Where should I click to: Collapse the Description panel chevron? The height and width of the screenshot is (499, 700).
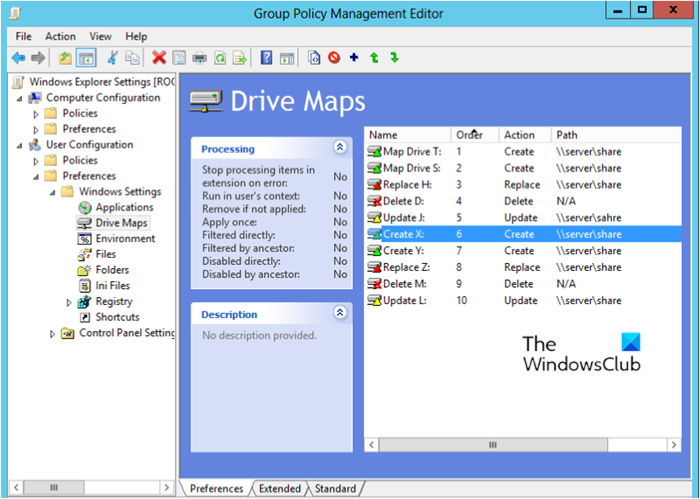(x=340, y=313)
